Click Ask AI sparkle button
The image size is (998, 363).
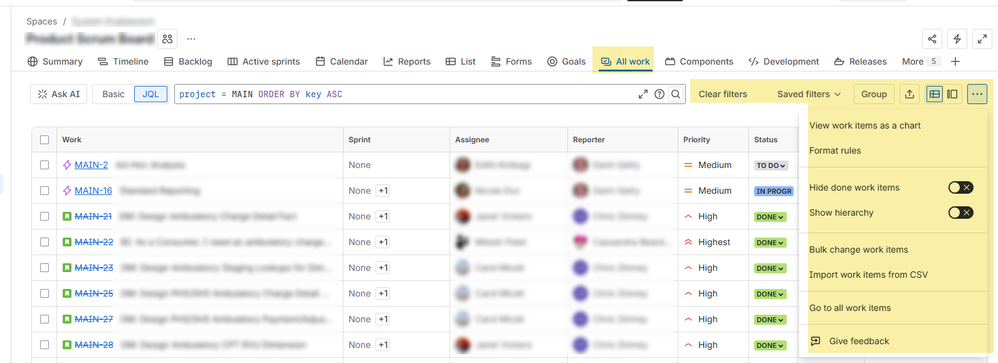(x=59, y=94)
